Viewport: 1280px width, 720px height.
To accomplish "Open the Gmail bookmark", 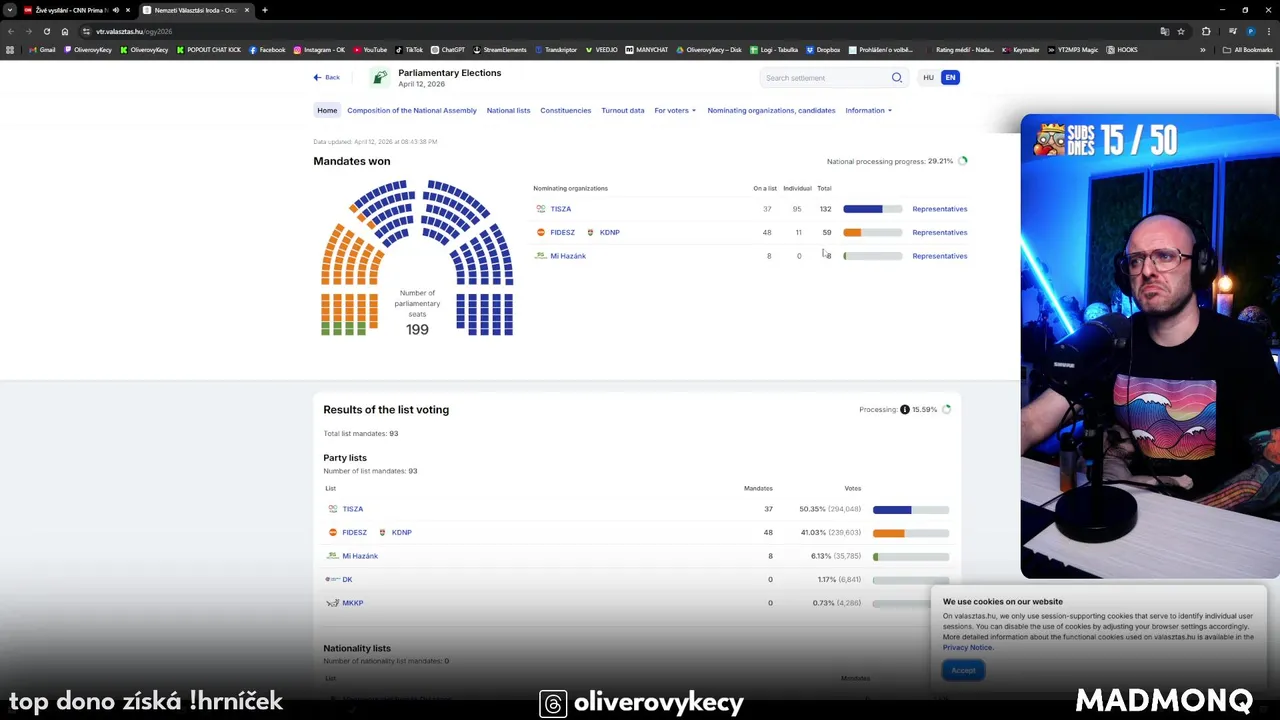I will 42,50.
